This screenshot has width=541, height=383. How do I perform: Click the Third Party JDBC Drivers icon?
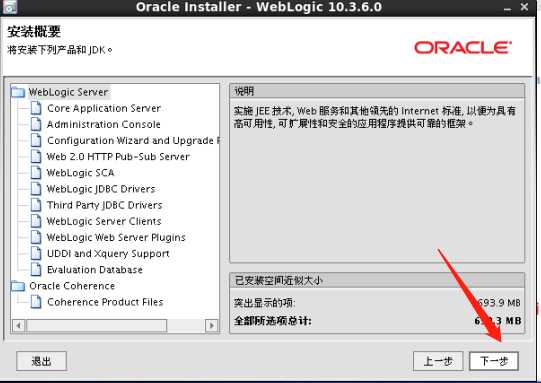tap(36, 205)
